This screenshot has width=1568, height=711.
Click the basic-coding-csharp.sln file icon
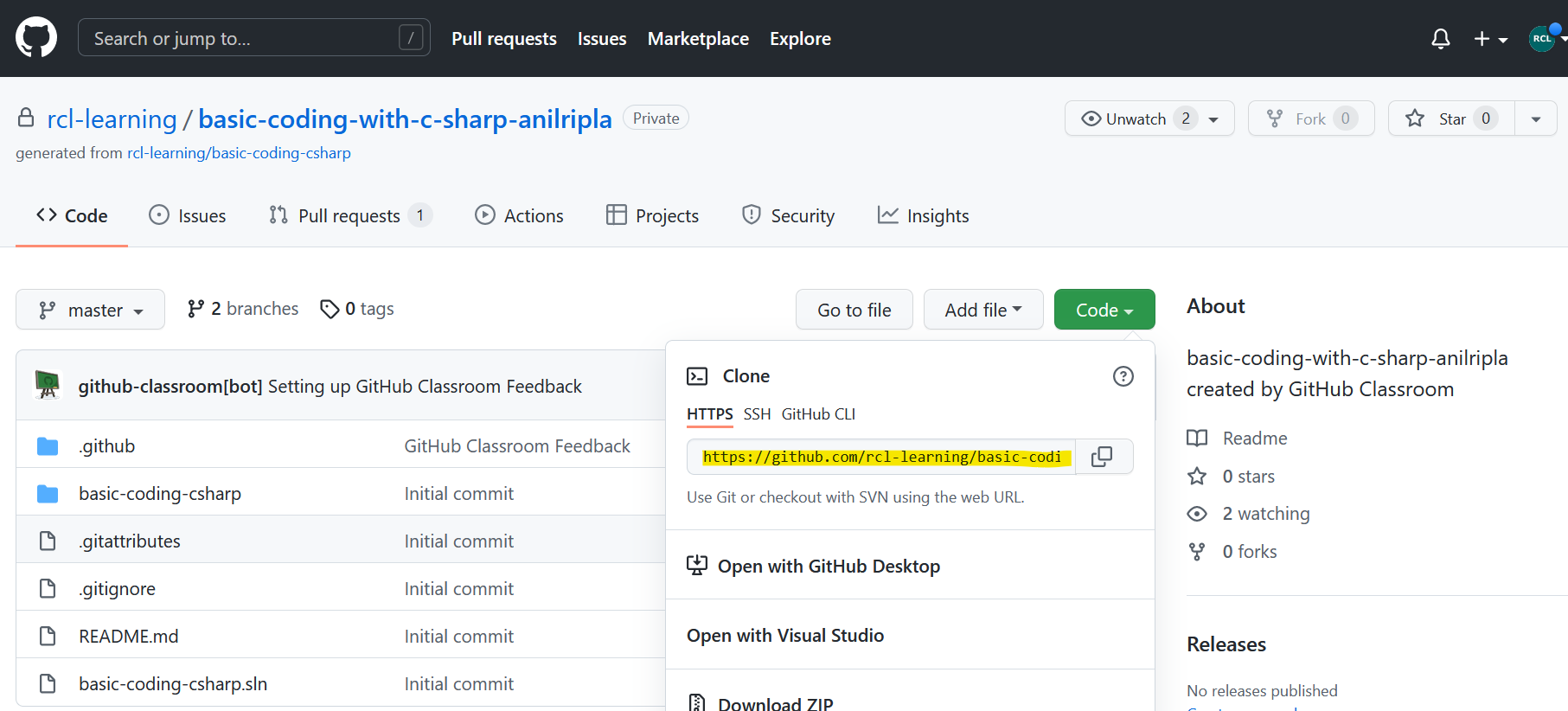[x=48, y=684]
